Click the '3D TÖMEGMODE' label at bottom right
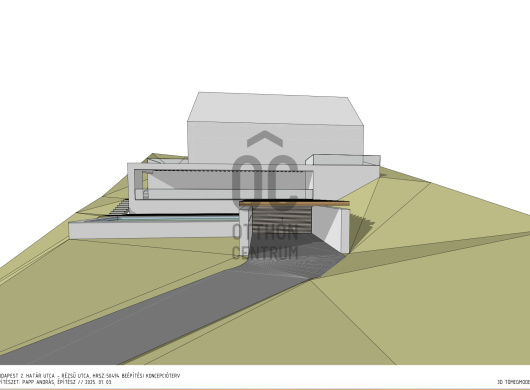The image size is (530, 390). (513, 382)
